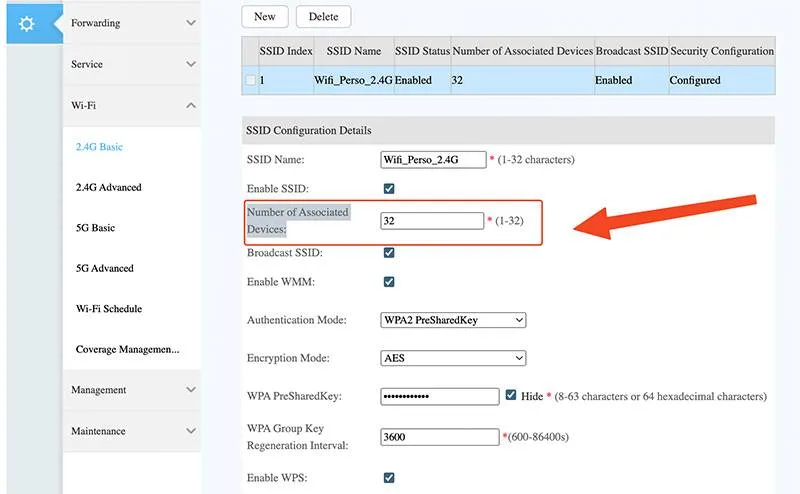Screen dimensions: 800x494
Task: Expand the Forwarding menu section
Action: pos(132,23)
